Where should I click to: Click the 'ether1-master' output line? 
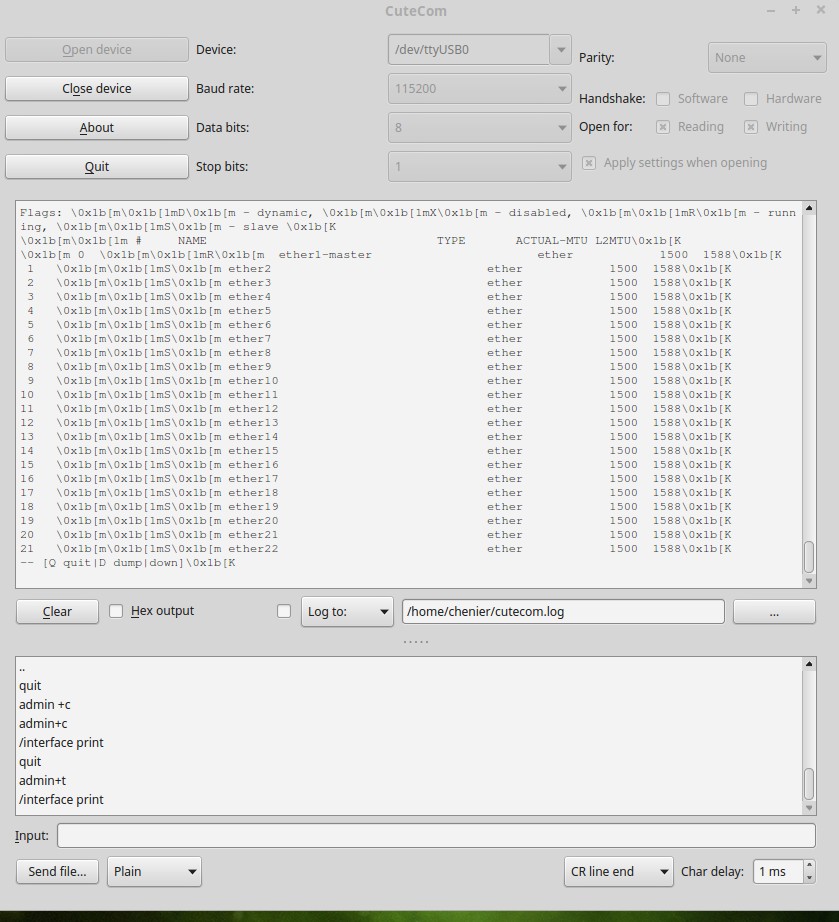[400, 255]
